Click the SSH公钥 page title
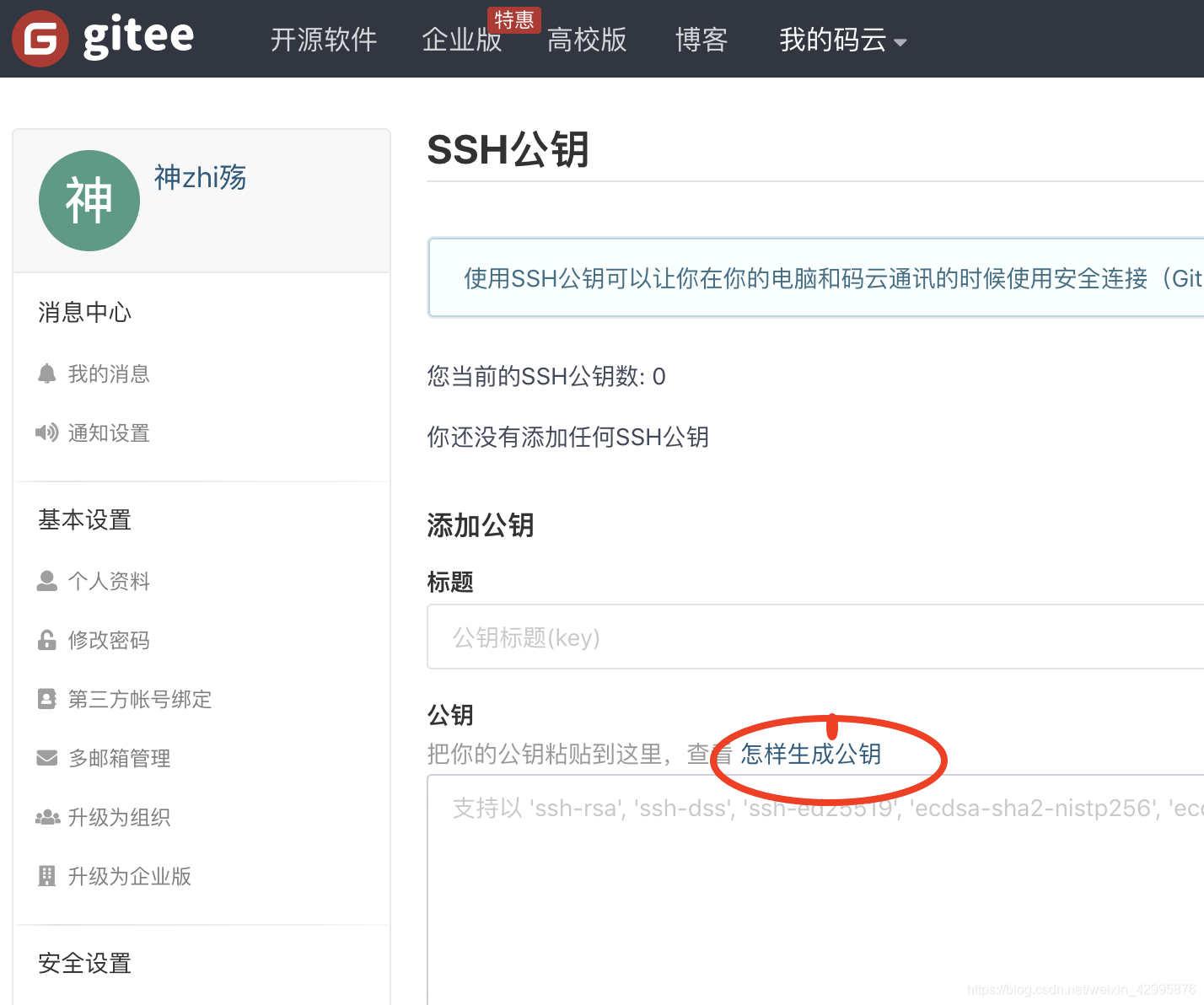 click(508, 150)
